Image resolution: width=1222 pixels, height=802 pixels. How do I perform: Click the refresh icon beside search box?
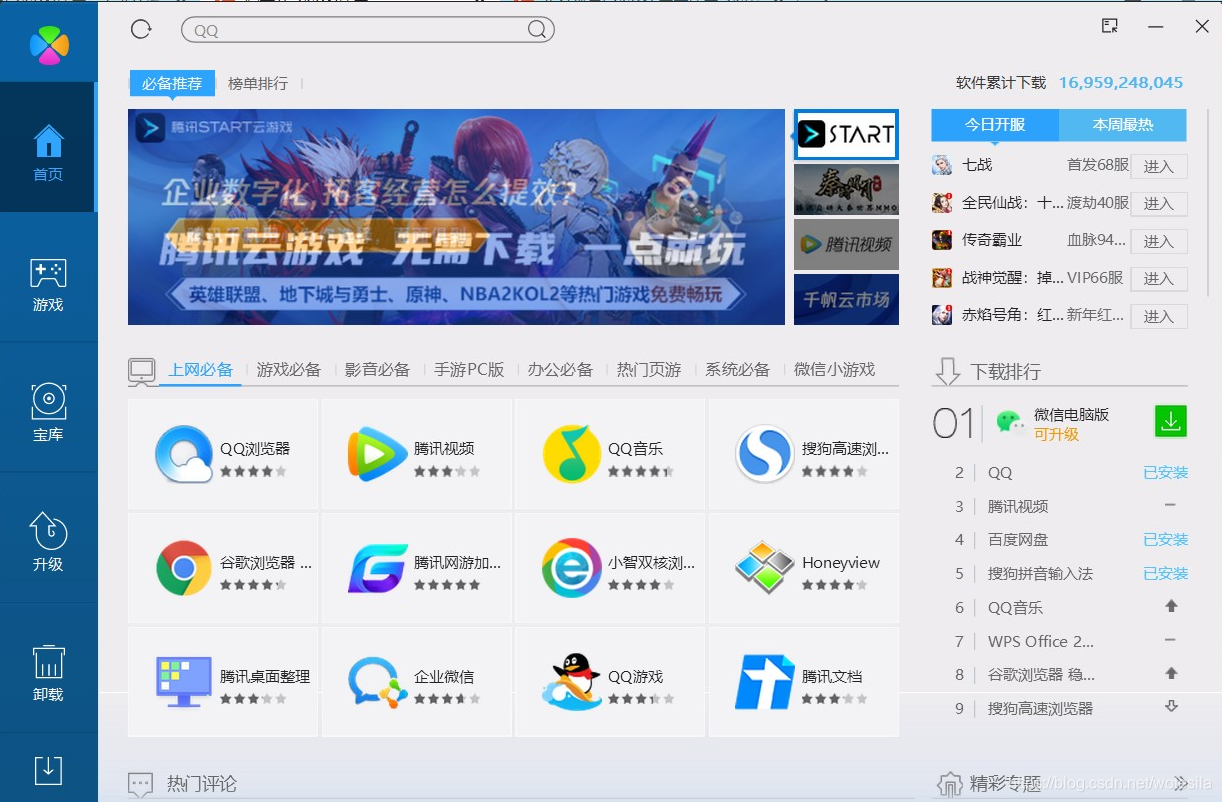tap(141, 29)
